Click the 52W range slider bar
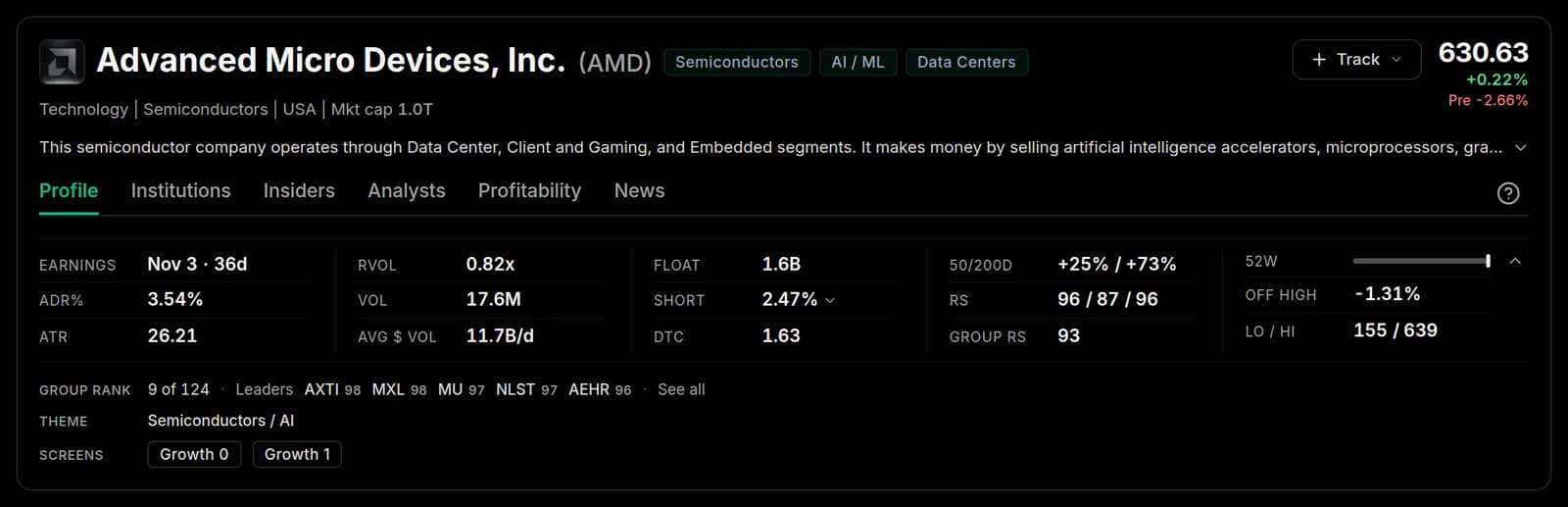Screen dimensions: 1568x507 coord(1421,261)
